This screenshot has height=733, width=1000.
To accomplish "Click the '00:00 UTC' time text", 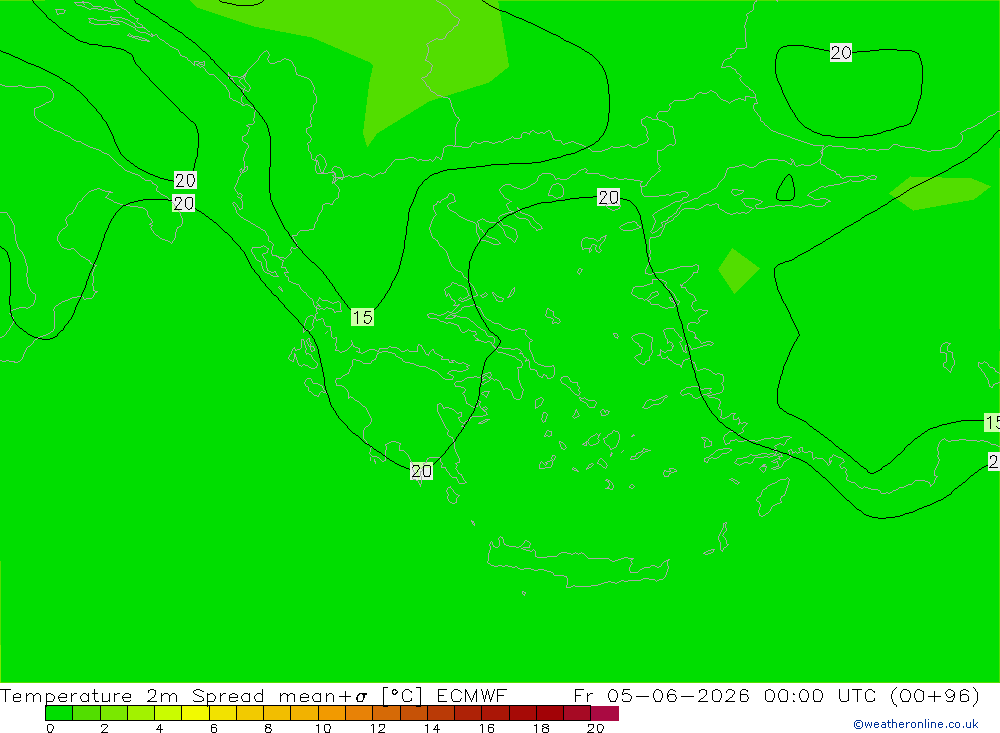I will pos(819,695).
